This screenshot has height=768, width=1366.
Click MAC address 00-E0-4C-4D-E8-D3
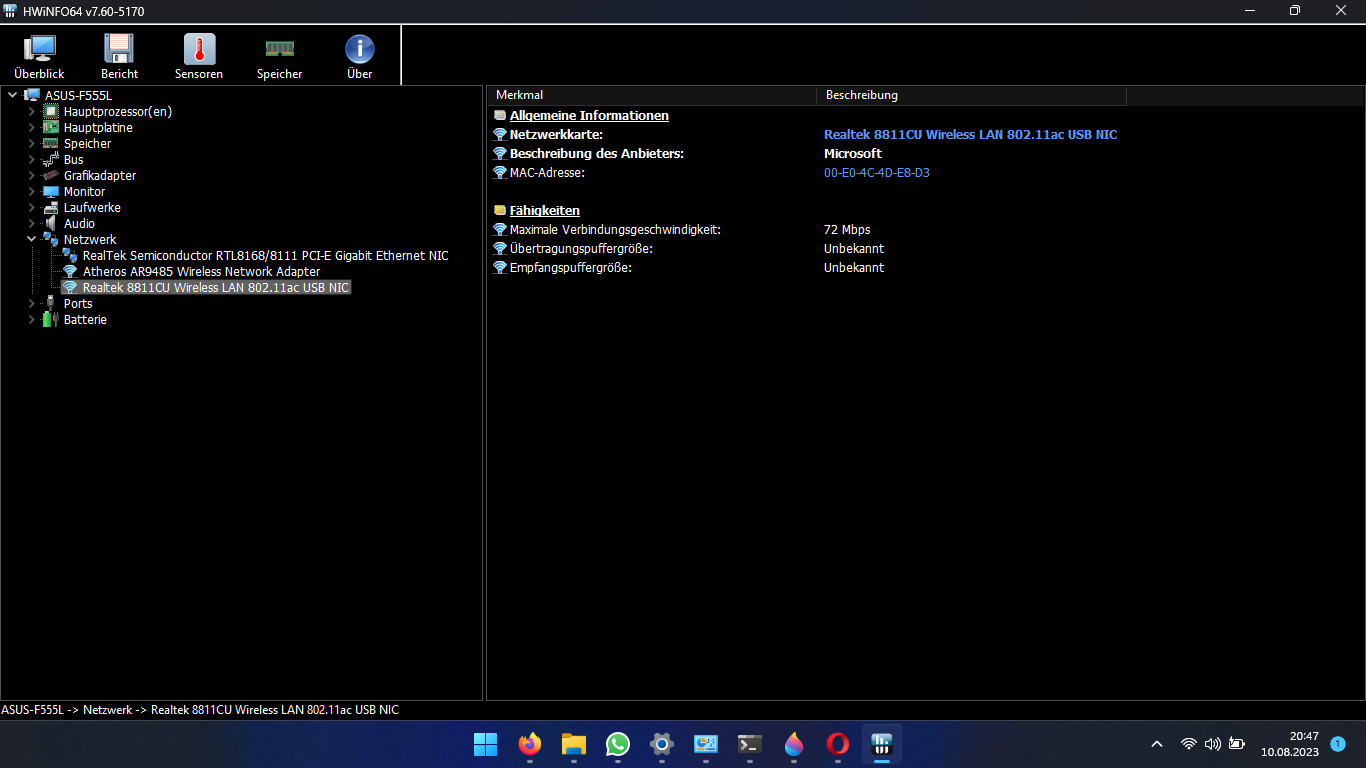pyautogui.click(x=877, y=173)
